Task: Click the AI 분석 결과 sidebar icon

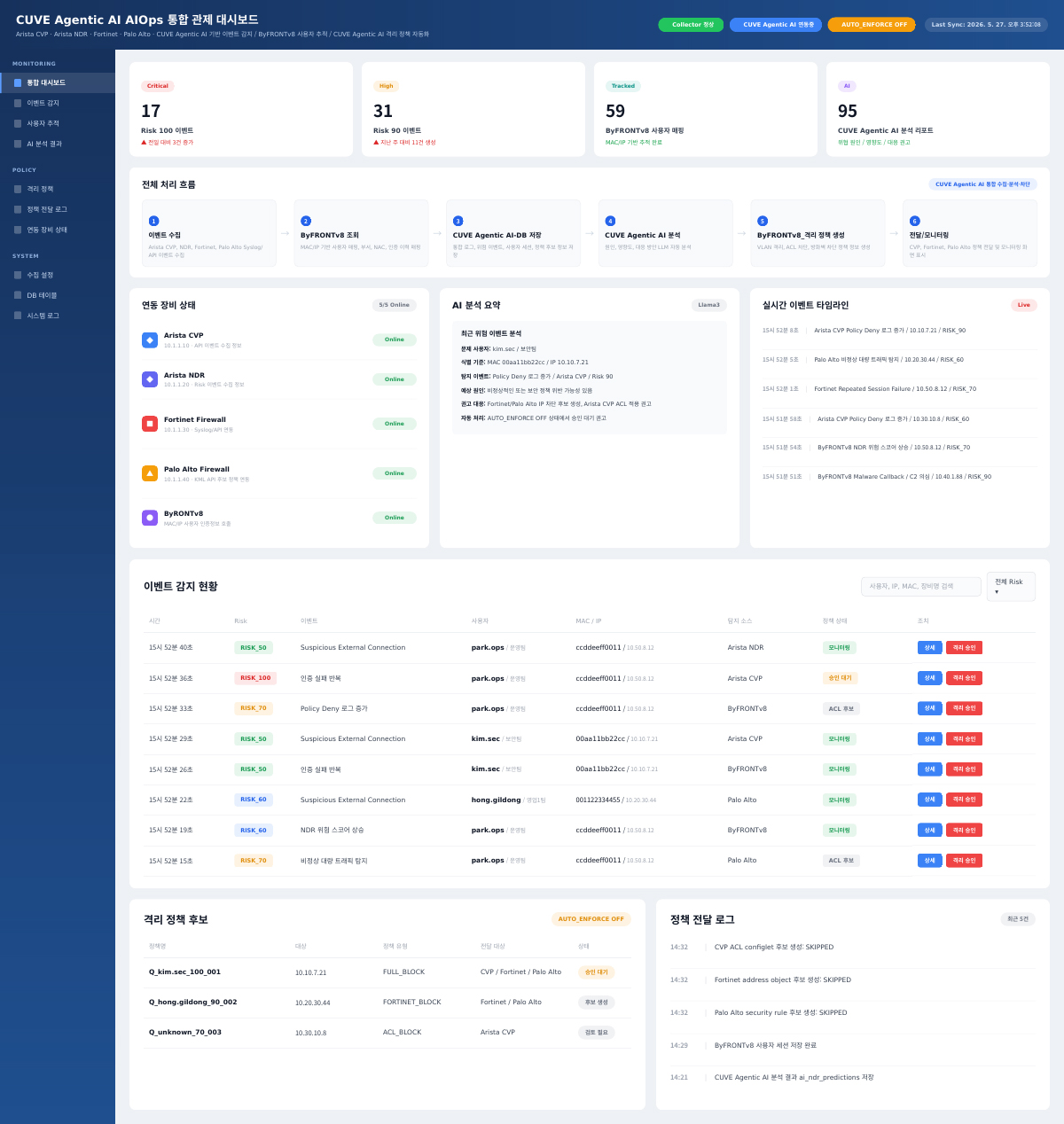Action: coord(18,144)
